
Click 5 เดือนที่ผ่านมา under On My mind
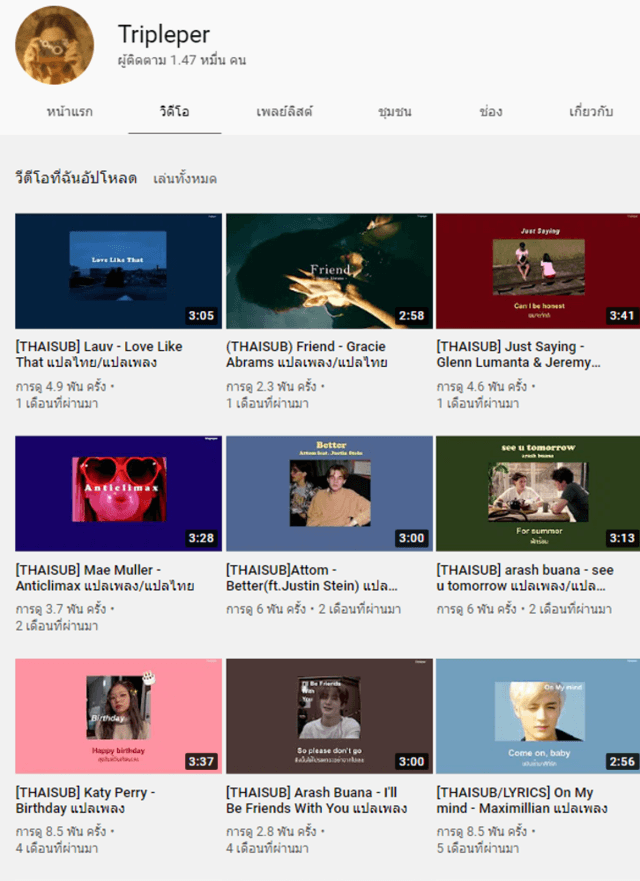click(x=478, y=848)
